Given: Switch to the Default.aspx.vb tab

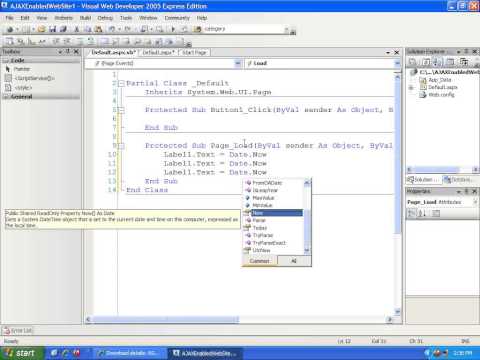Looking at the screenshot, I should coord(113,52).
